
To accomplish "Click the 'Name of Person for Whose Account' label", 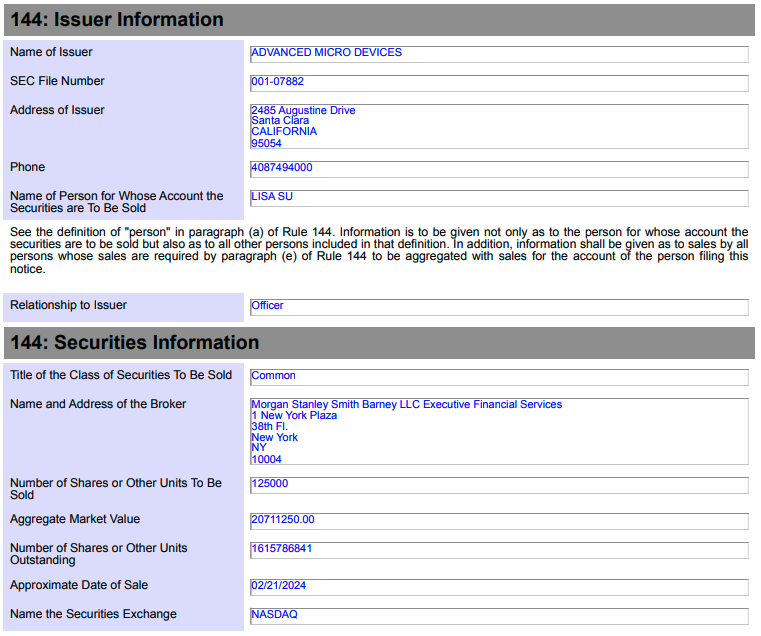I will (116, 202).
